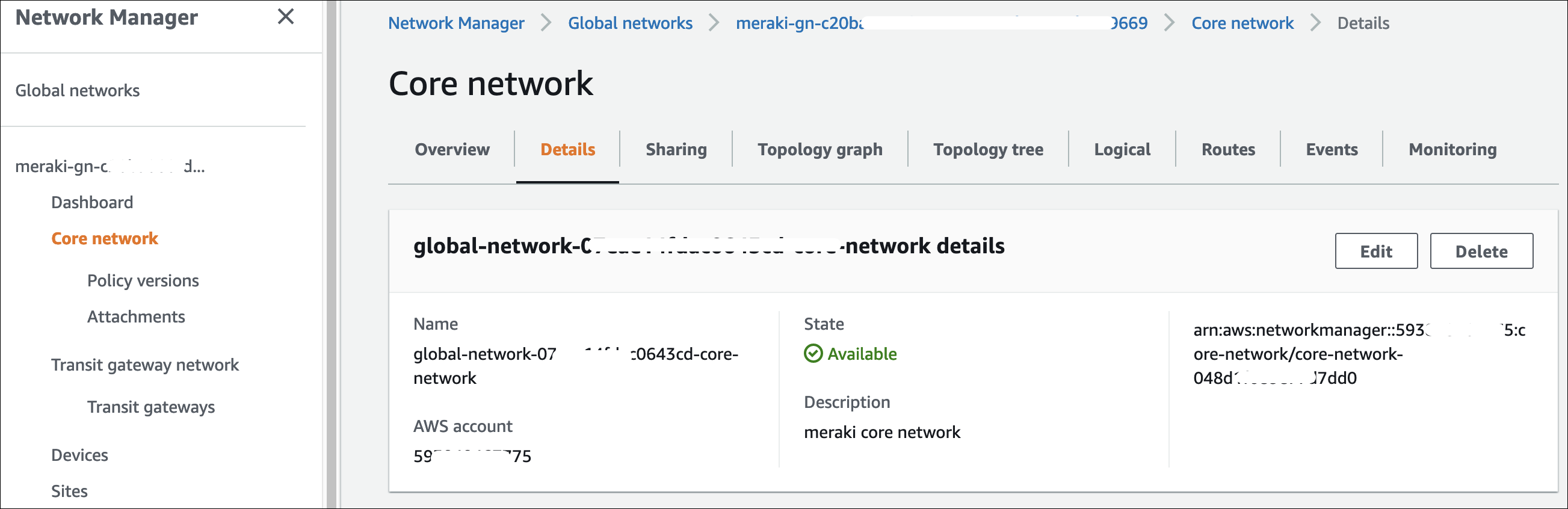Screen dimensions: 1568x509
Task: Close the Network Manager side panel
Action: click(285, 16)
